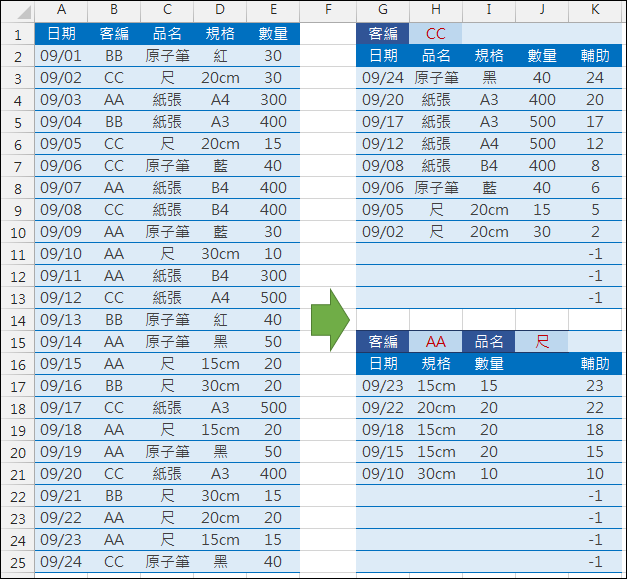
Task: Click cell G21 with date 09/10
Action: point(383,473)
